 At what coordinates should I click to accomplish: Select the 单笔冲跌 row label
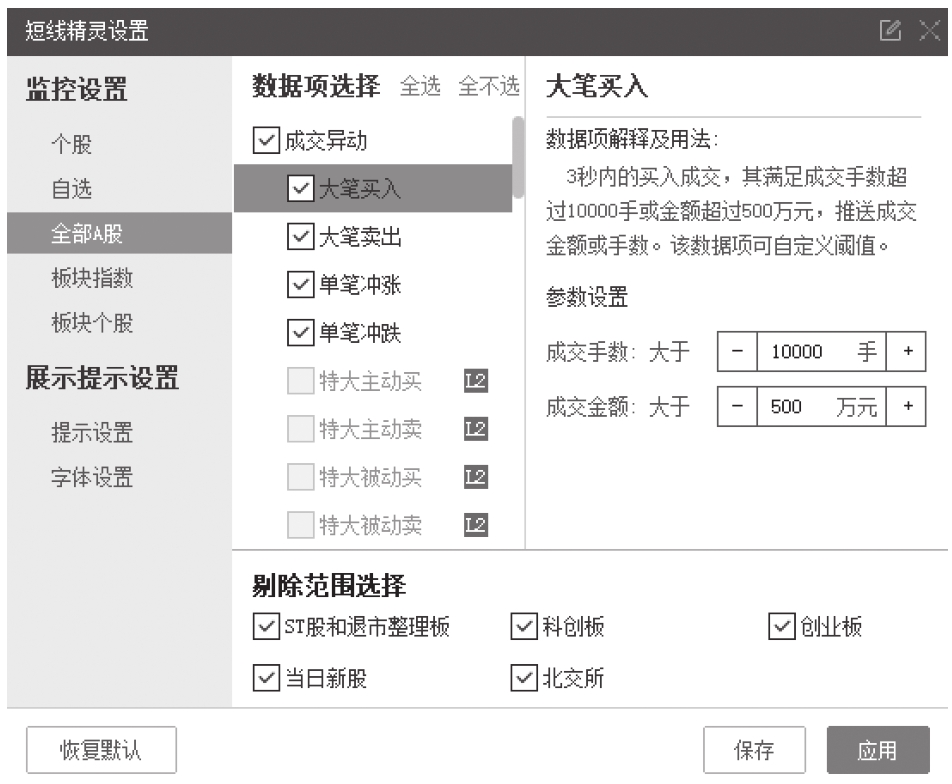(x=360, y=333)
